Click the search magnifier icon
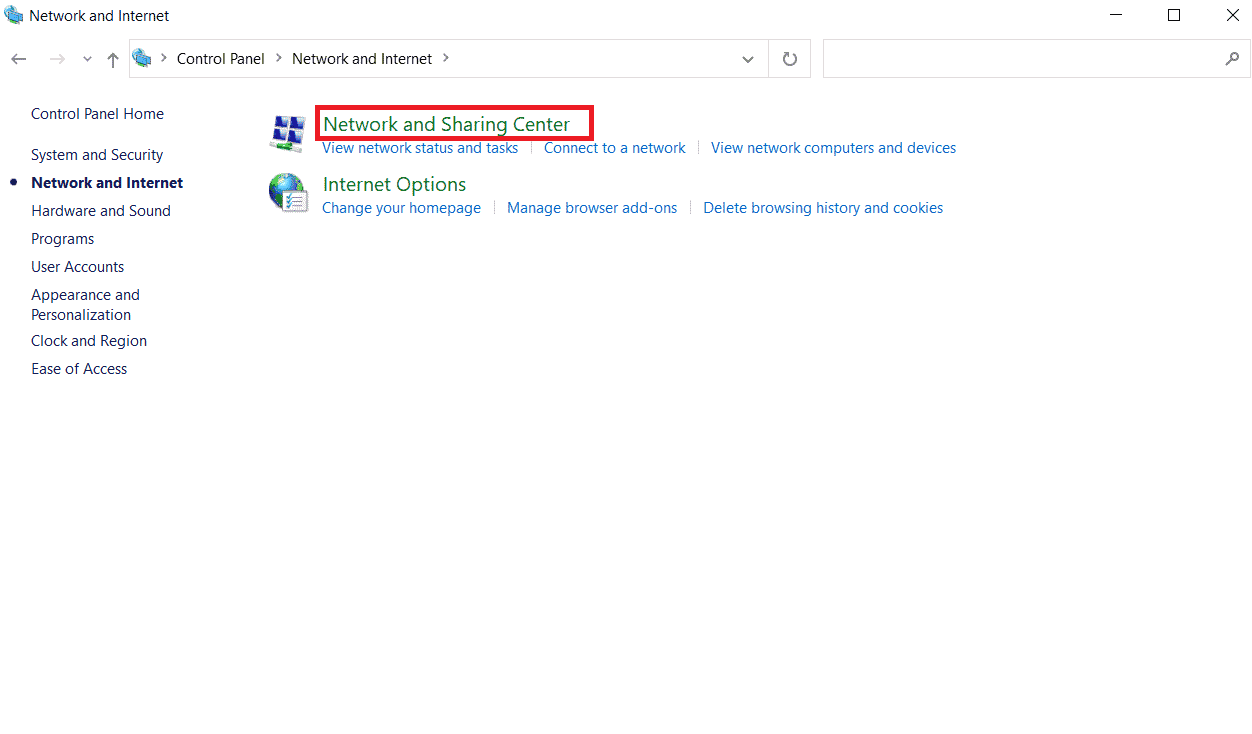The width and height of the screenshot is (1252, 734). click(1232, 58)
